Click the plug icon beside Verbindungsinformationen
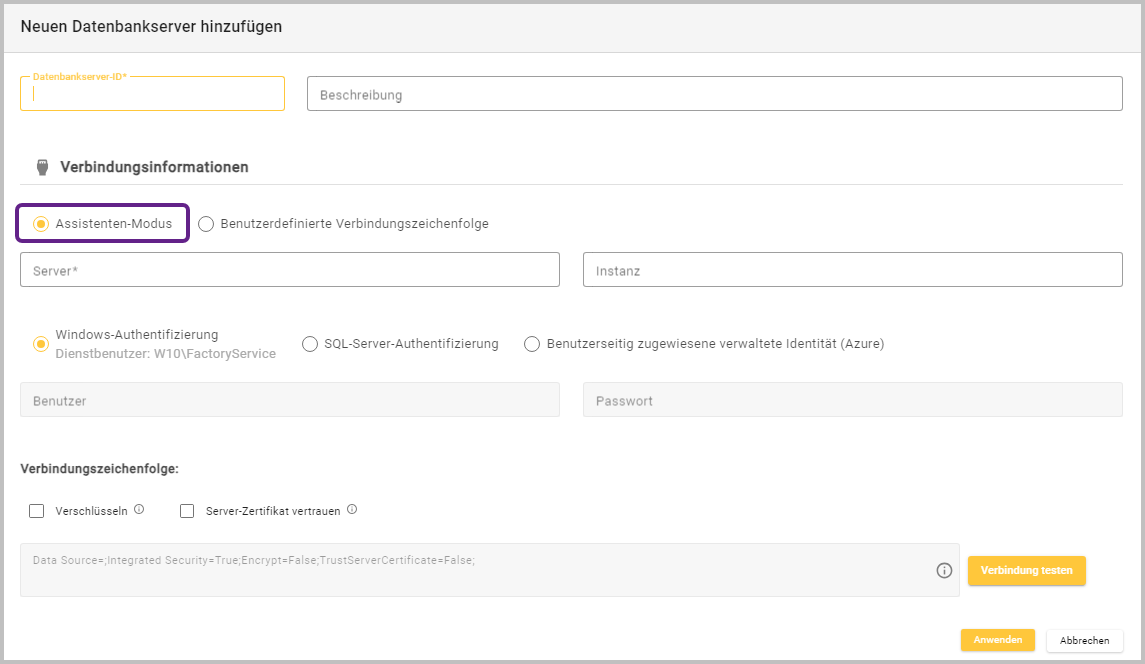This screenshot has height=664, width=1145. pos(42,167)
